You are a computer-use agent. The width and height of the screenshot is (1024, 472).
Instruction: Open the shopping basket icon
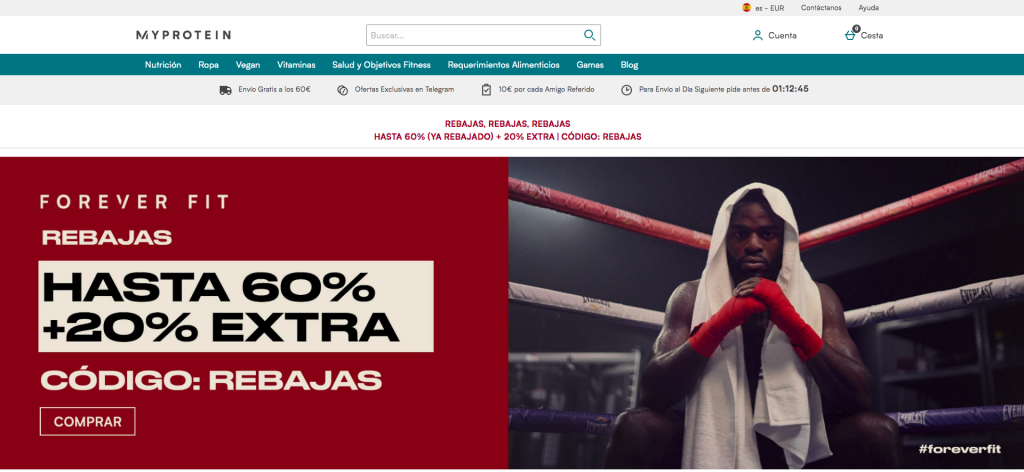point(850,35)
